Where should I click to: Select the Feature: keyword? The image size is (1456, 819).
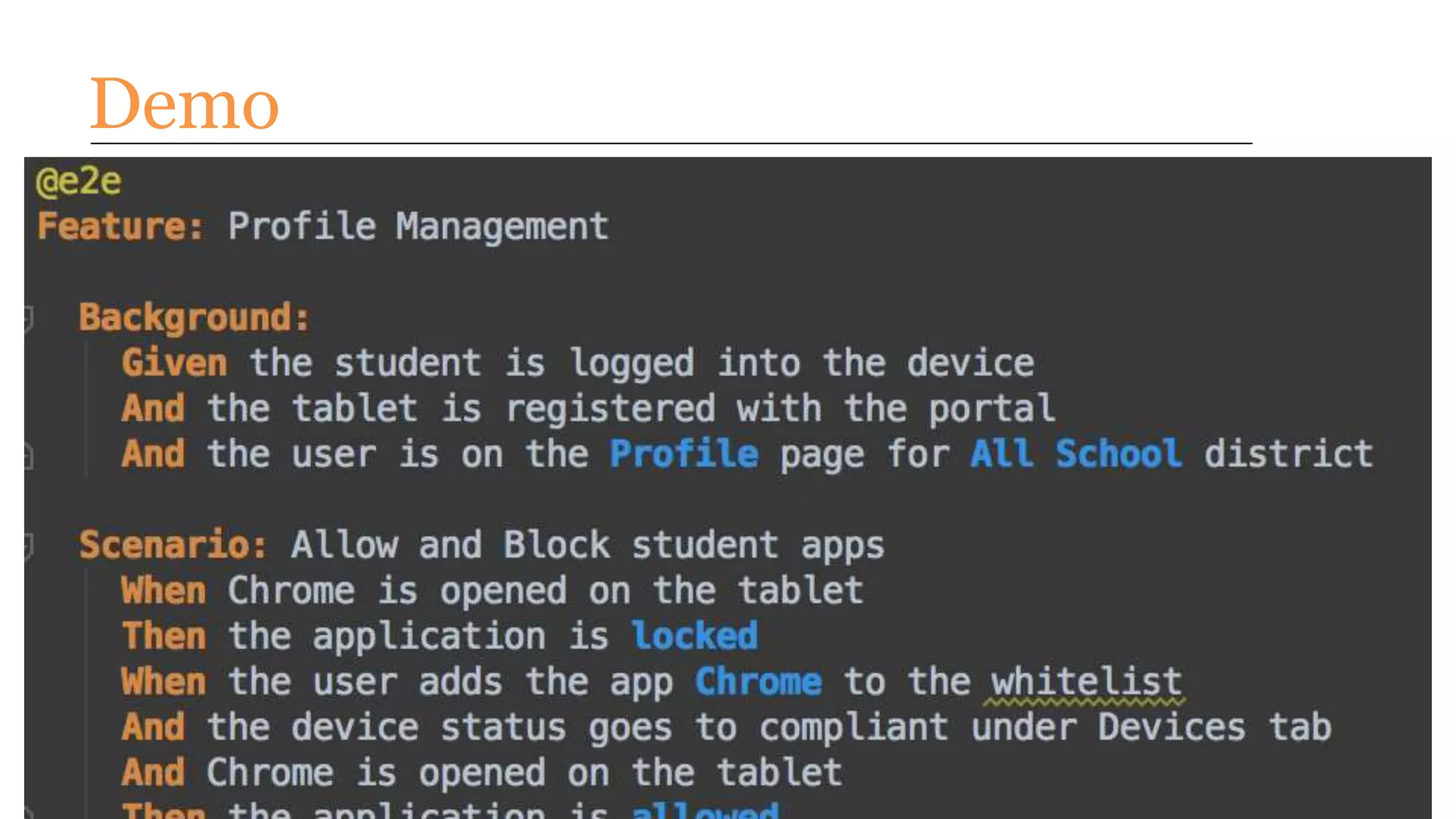[121, 227]
